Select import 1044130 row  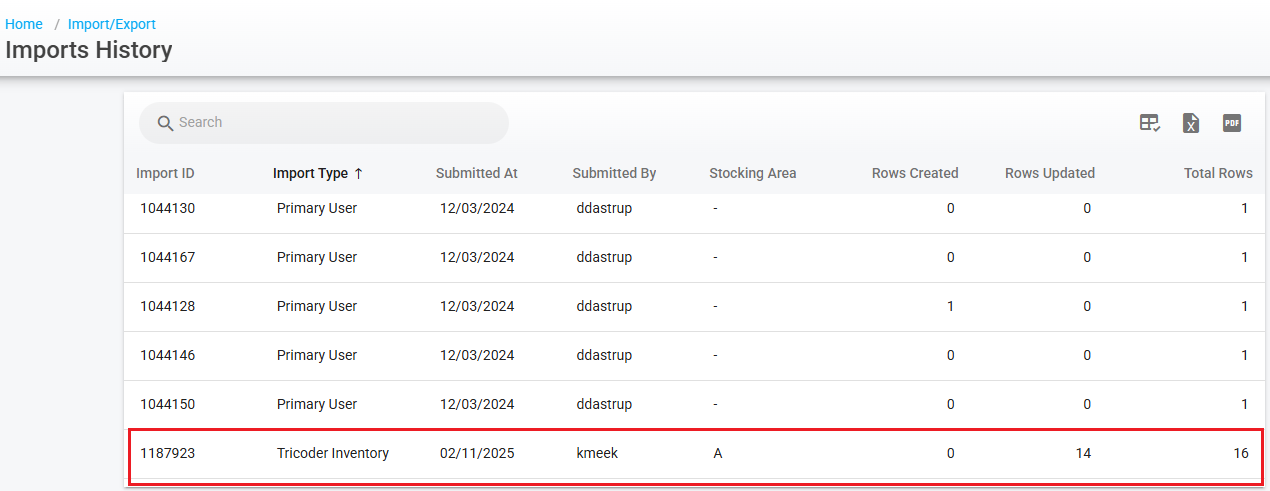coord(167,209)
